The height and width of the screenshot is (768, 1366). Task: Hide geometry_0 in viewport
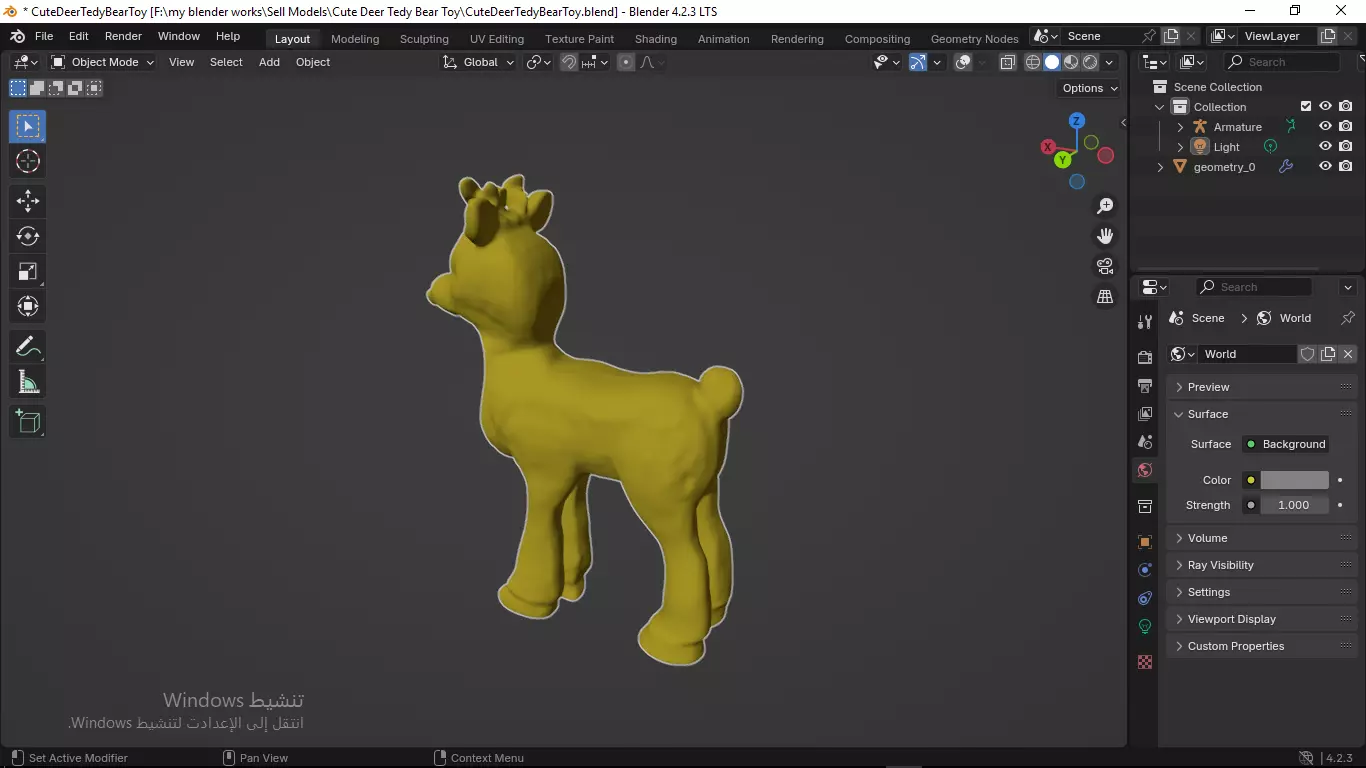[1325, 167]
